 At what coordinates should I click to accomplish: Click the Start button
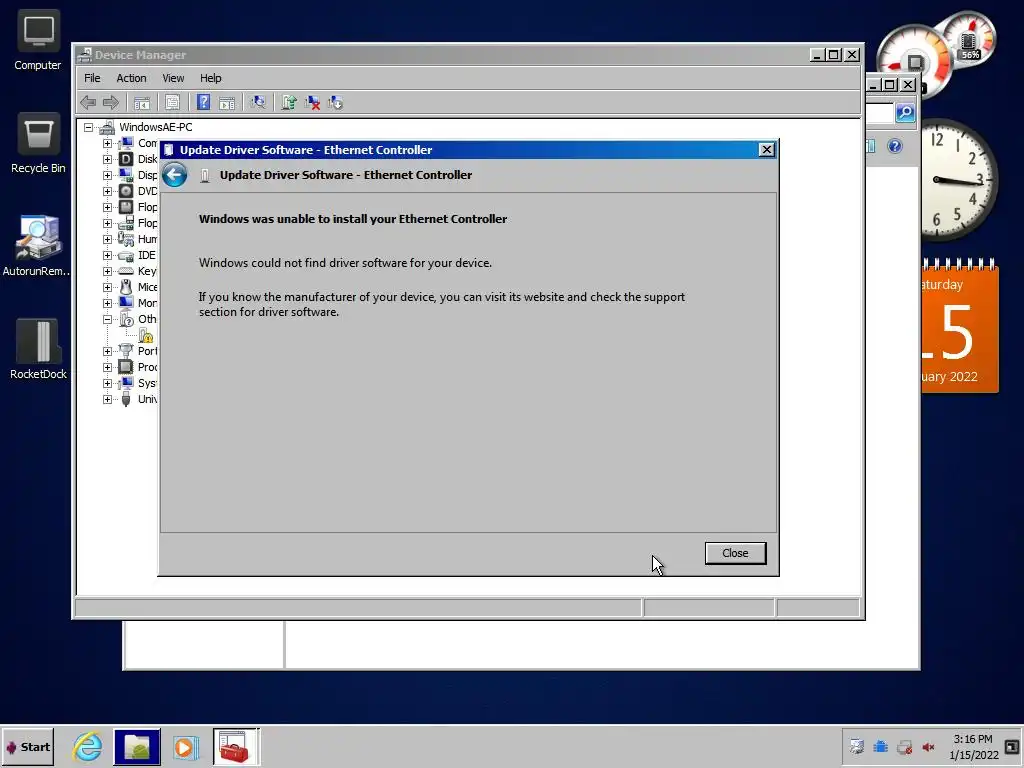pos(27,747)
